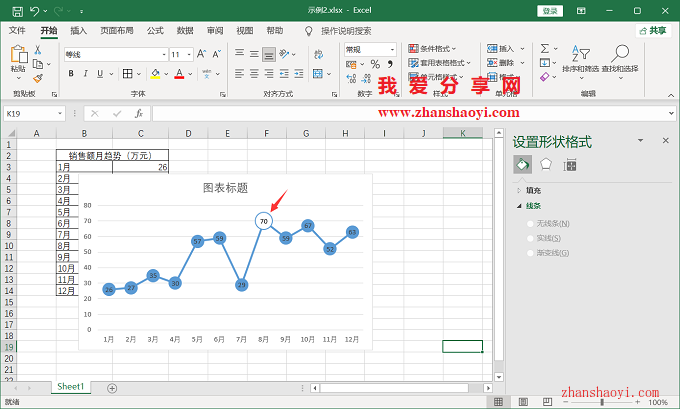Select the Solid line radio option
This screenshot has height=409, width=680.
point(530,238)
